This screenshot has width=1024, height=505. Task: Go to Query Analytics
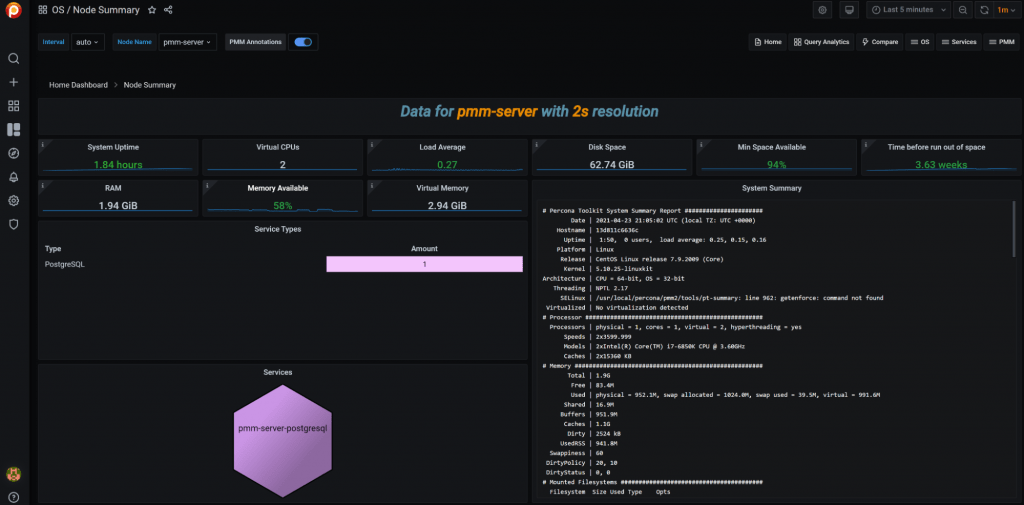click(821, 42)
